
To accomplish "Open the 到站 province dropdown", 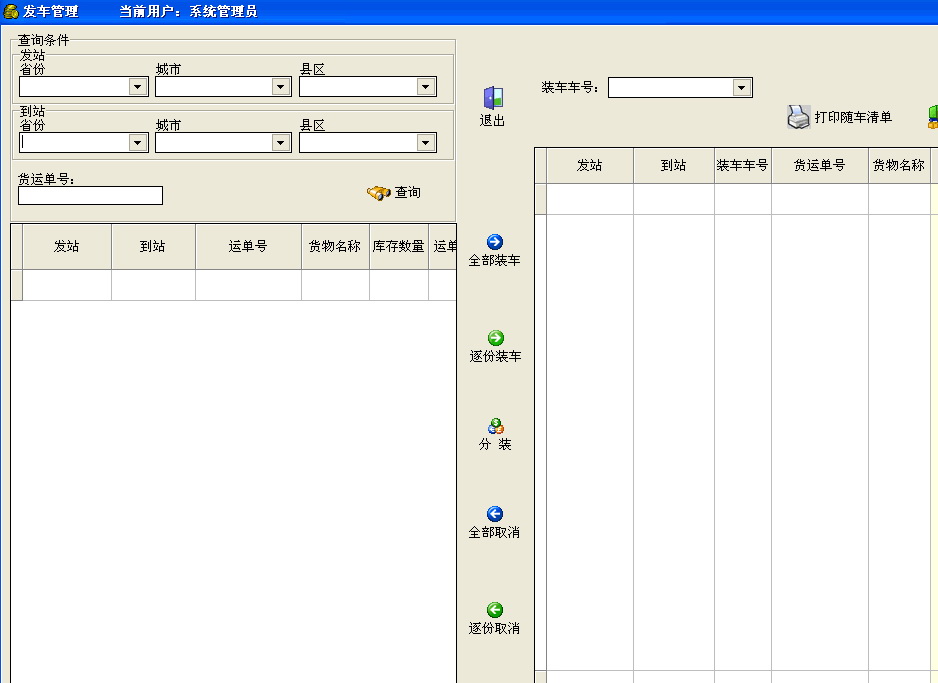I will click(x=139, y=142).
